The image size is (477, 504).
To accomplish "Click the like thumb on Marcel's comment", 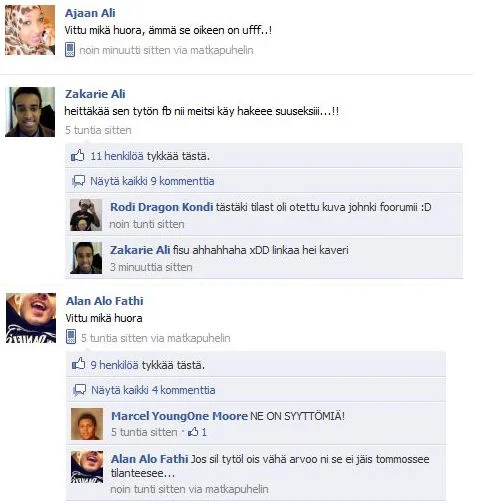I will click(193, 432).
